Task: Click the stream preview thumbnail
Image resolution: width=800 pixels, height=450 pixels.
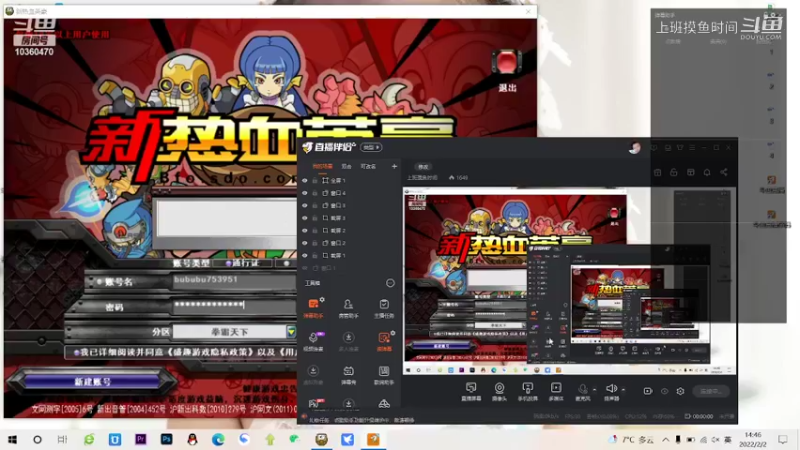Action: [569, 282]
